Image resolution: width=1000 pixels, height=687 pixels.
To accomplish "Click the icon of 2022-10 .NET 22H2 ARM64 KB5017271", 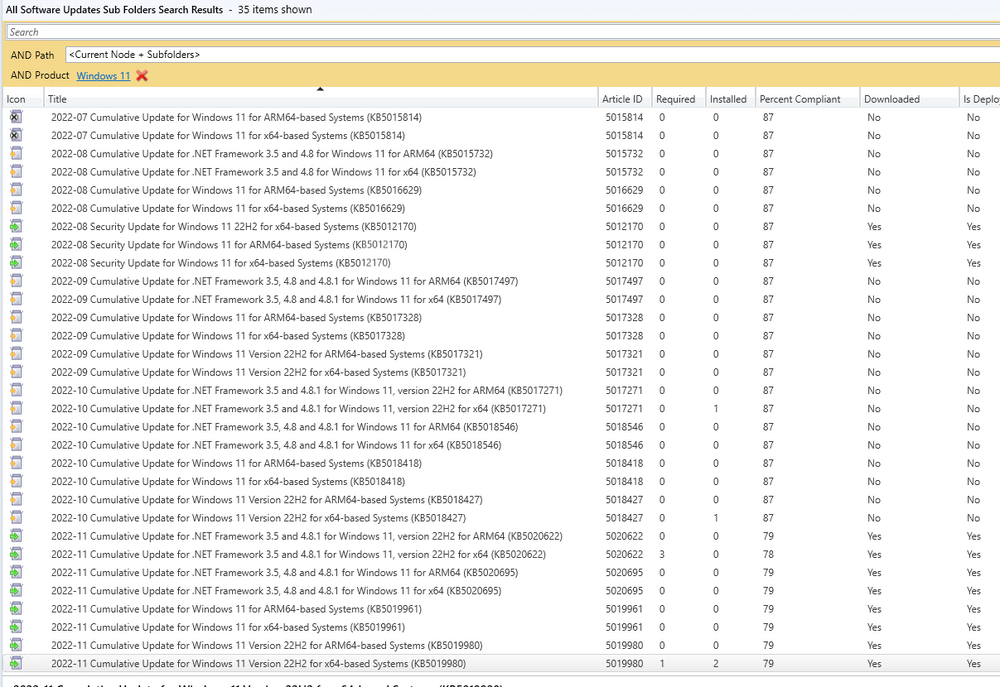I will click(15, 390).
